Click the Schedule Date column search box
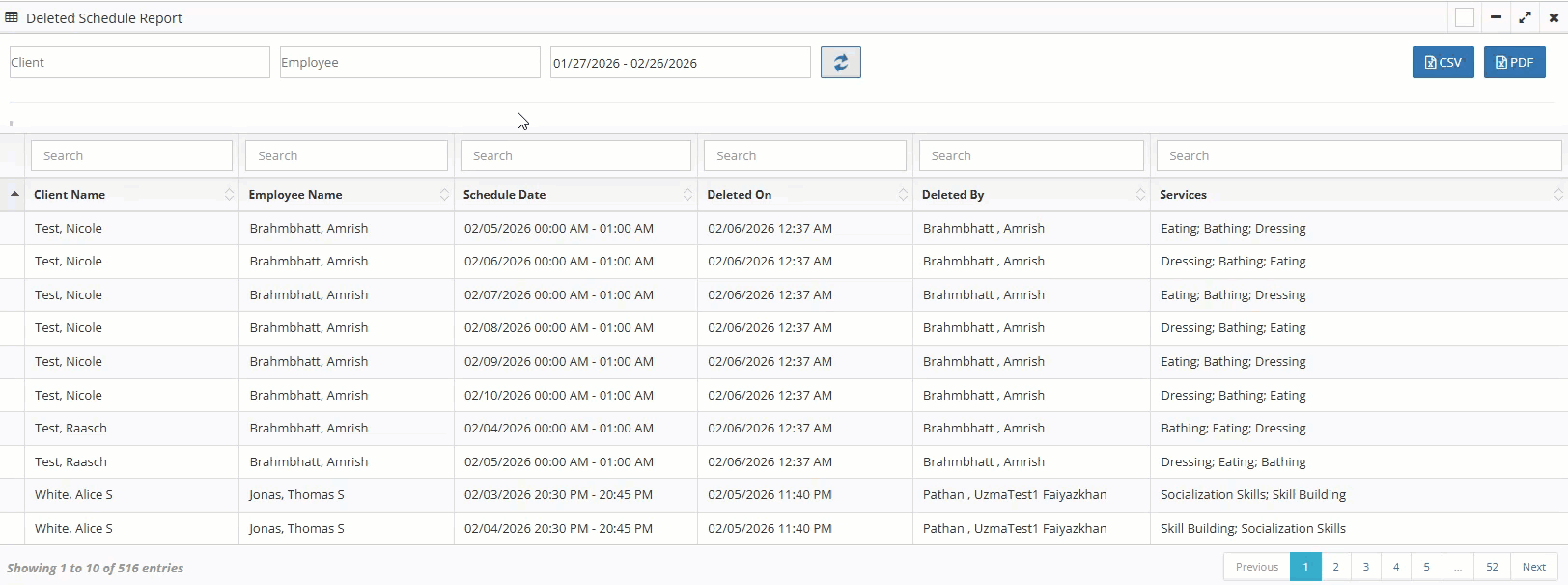Viewport: 1568px width, 585px height. pos(575,155)
